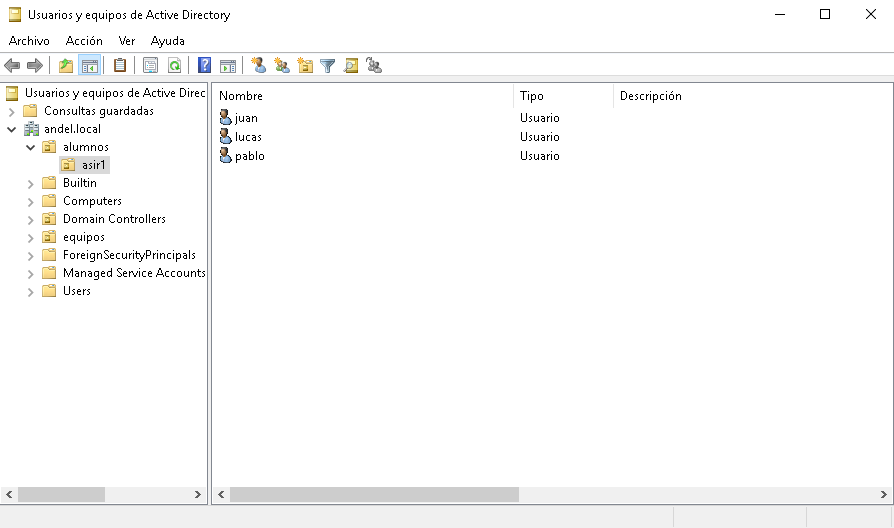Expand the ForeignSecurityPrincipals node
The width and height of the screenshot is (894, 528).
tap(31, 255)
